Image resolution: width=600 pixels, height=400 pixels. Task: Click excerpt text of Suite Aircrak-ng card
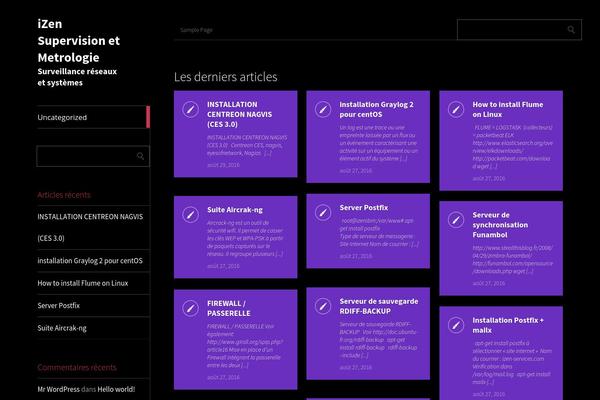click(245, 238)
